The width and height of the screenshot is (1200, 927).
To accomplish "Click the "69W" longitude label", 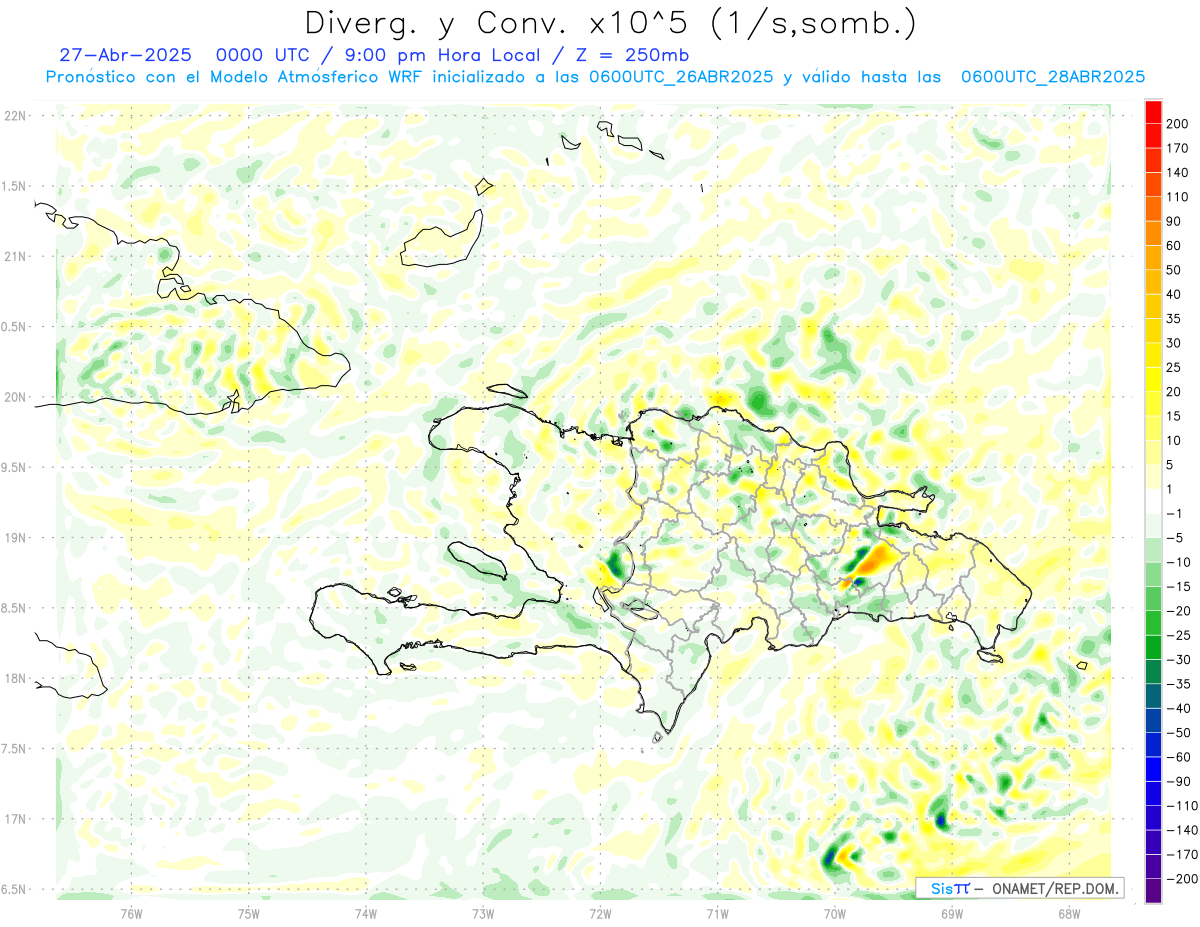I will pos(952,913).
